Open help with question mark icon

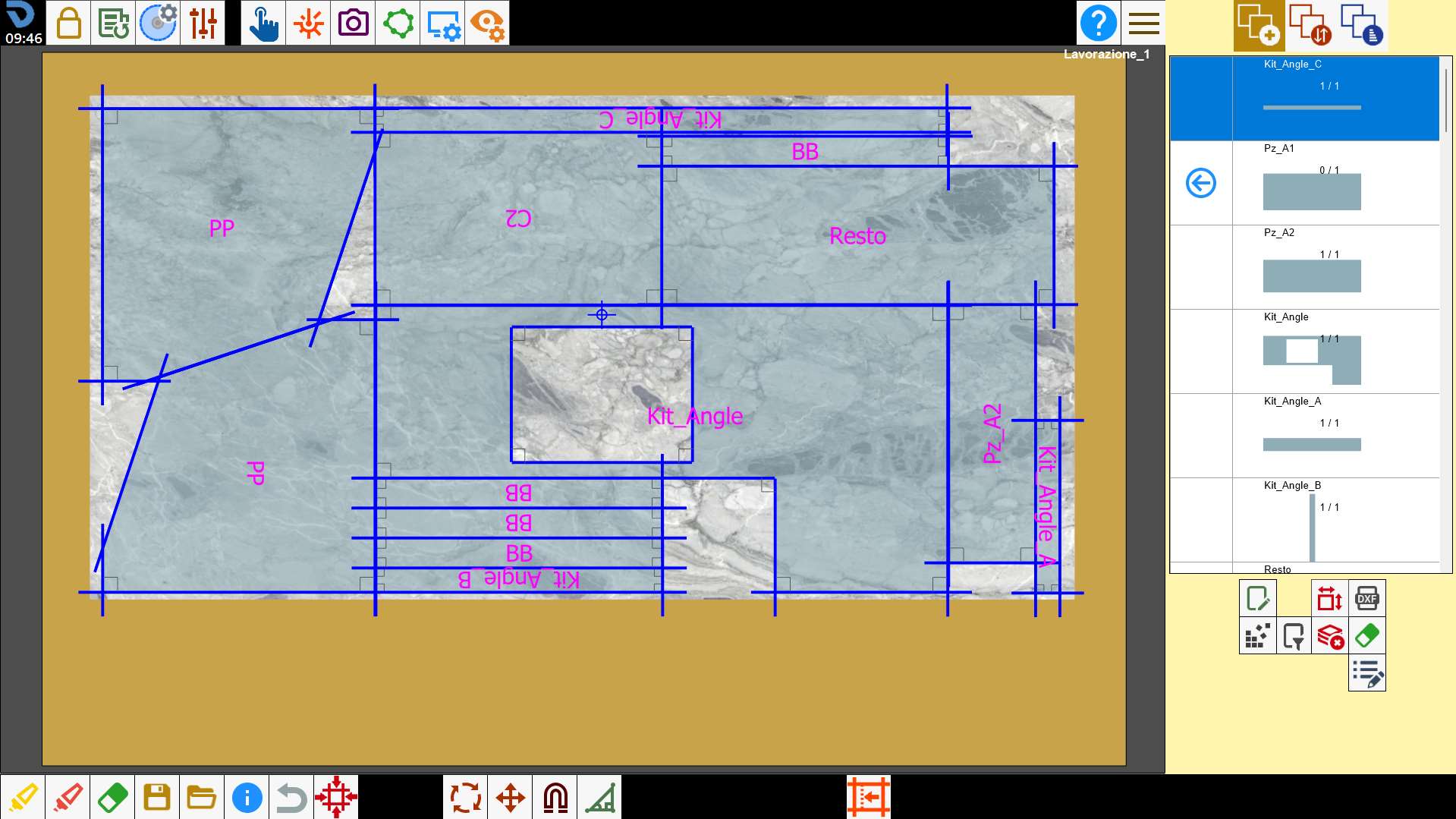(x=1098, y=23)
